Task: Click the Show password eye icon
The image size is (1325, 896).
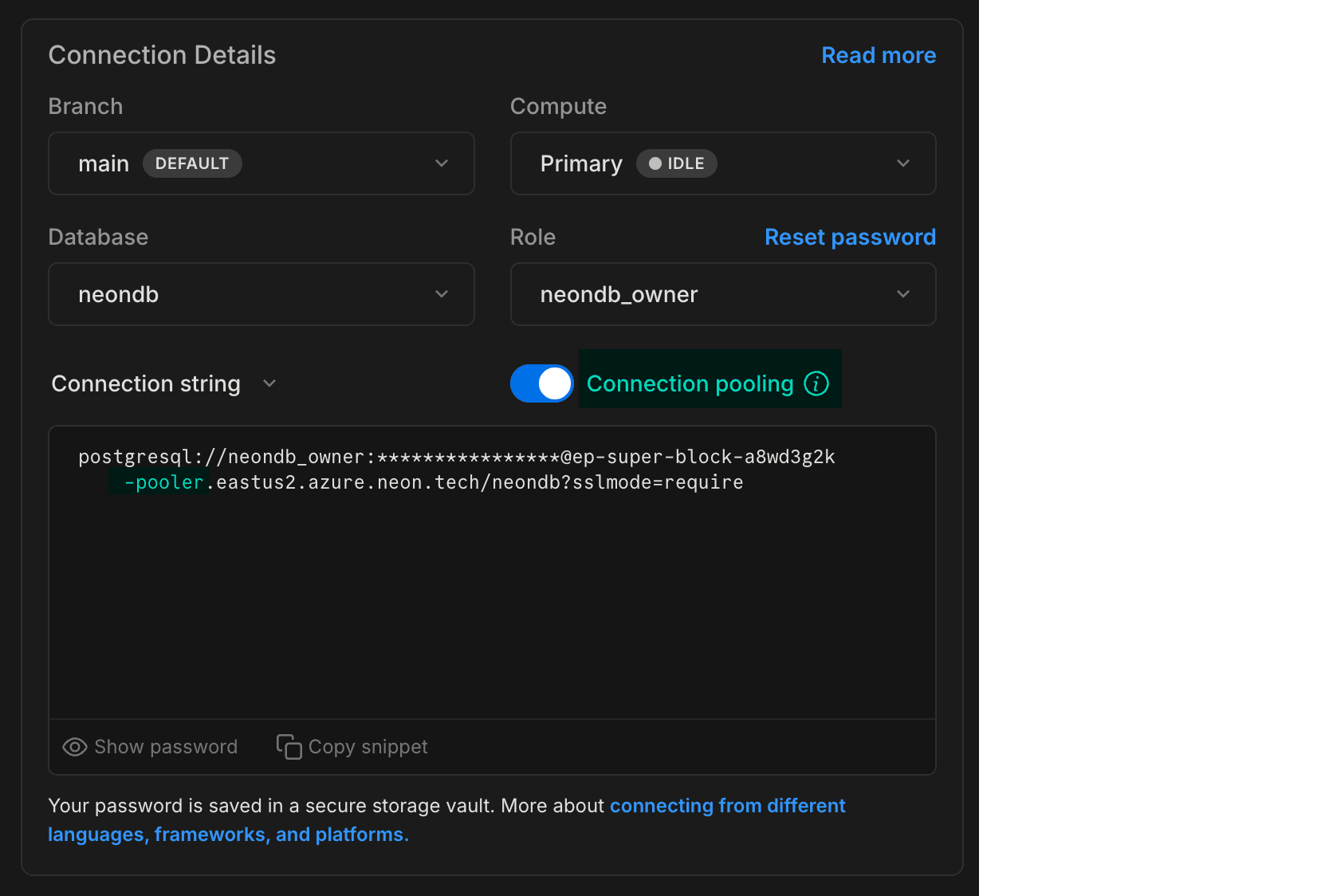Action: tap(74, 747)
